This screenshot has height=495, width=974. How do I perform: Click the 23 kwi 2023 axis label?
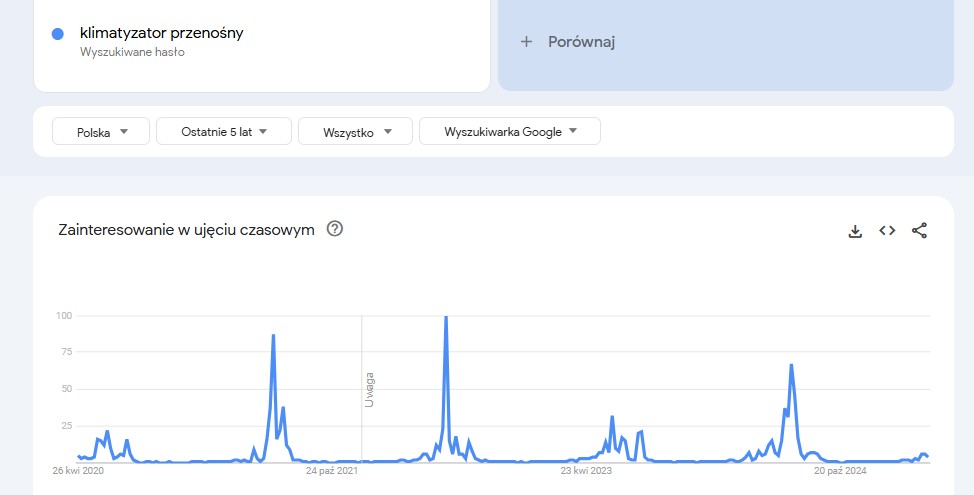pyautogui.click(x=585, y=468)
